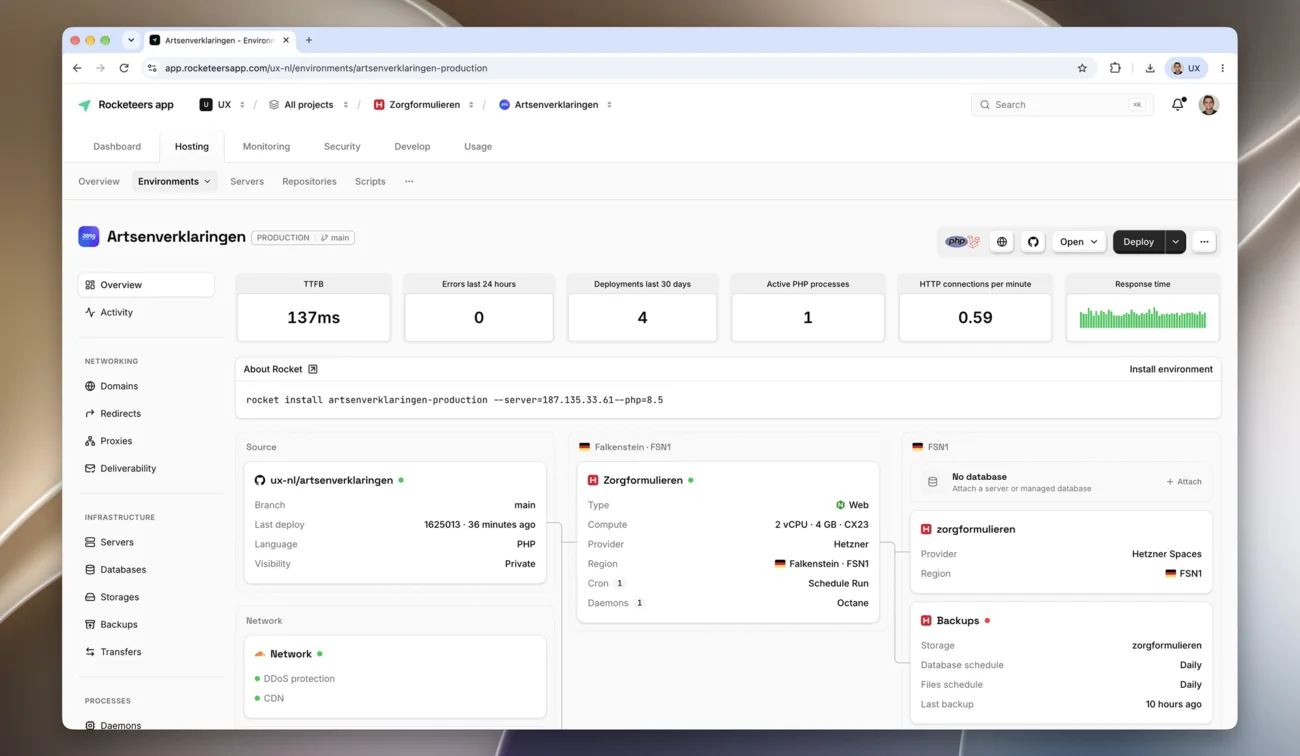Open the Servers sub tab
Screen dimensions: 1300x756
click(x=247, y=181)
